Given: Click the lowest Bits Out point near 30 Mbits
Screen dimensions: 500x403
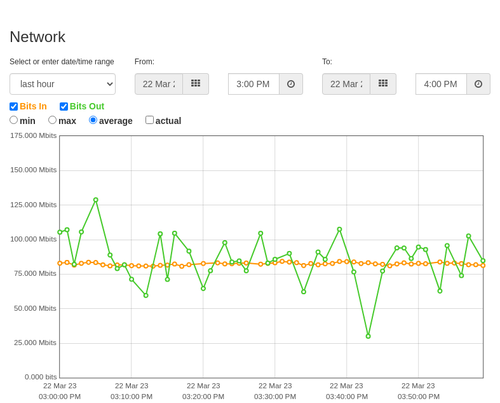Looking at the screenshot, I should coord(368,336).
